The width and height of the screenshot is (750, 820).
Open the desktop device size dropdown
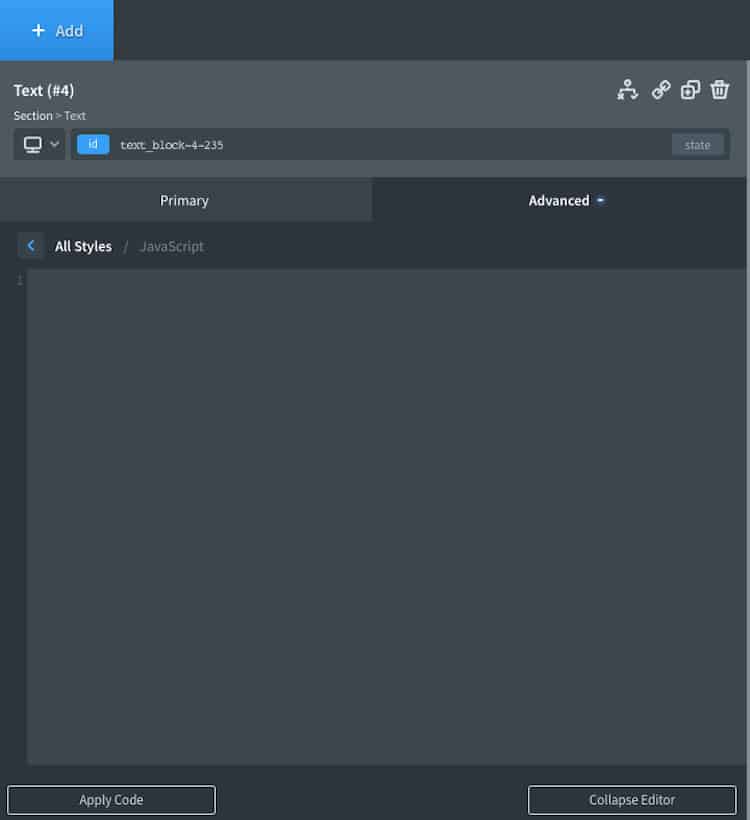[40, 144]
